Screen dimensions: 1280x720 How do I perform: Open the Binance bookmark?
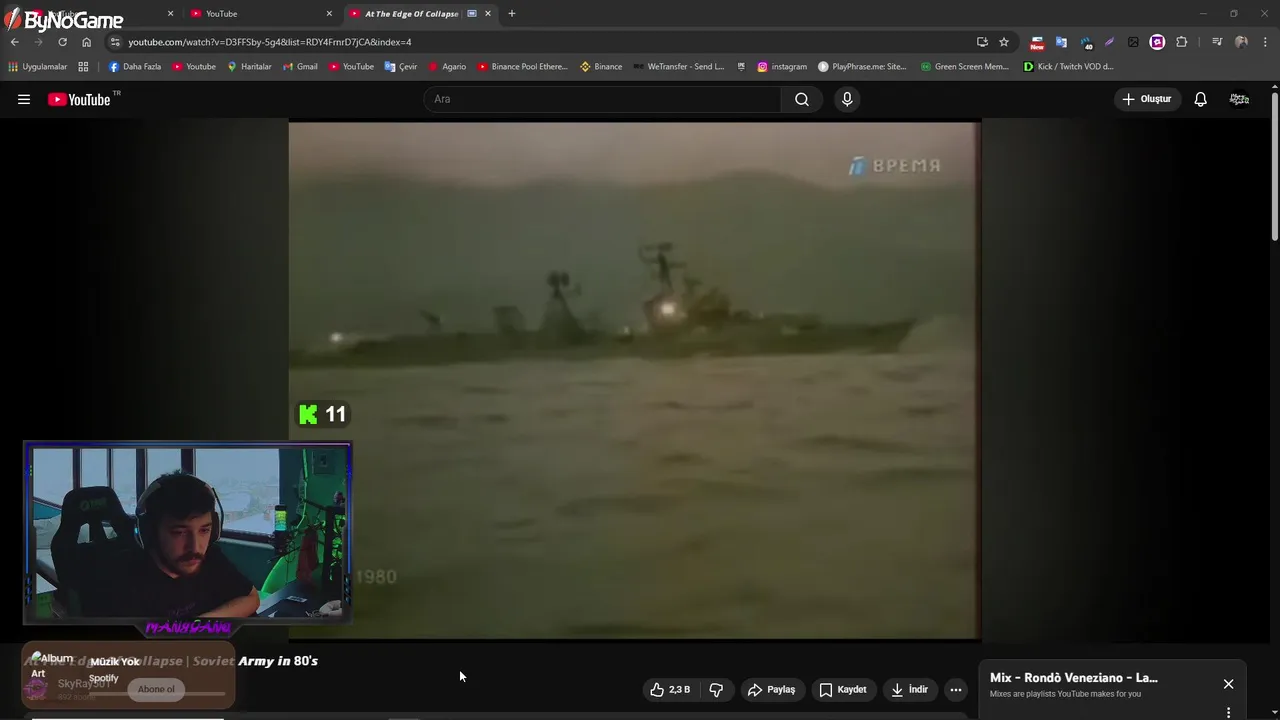(600, 67)
